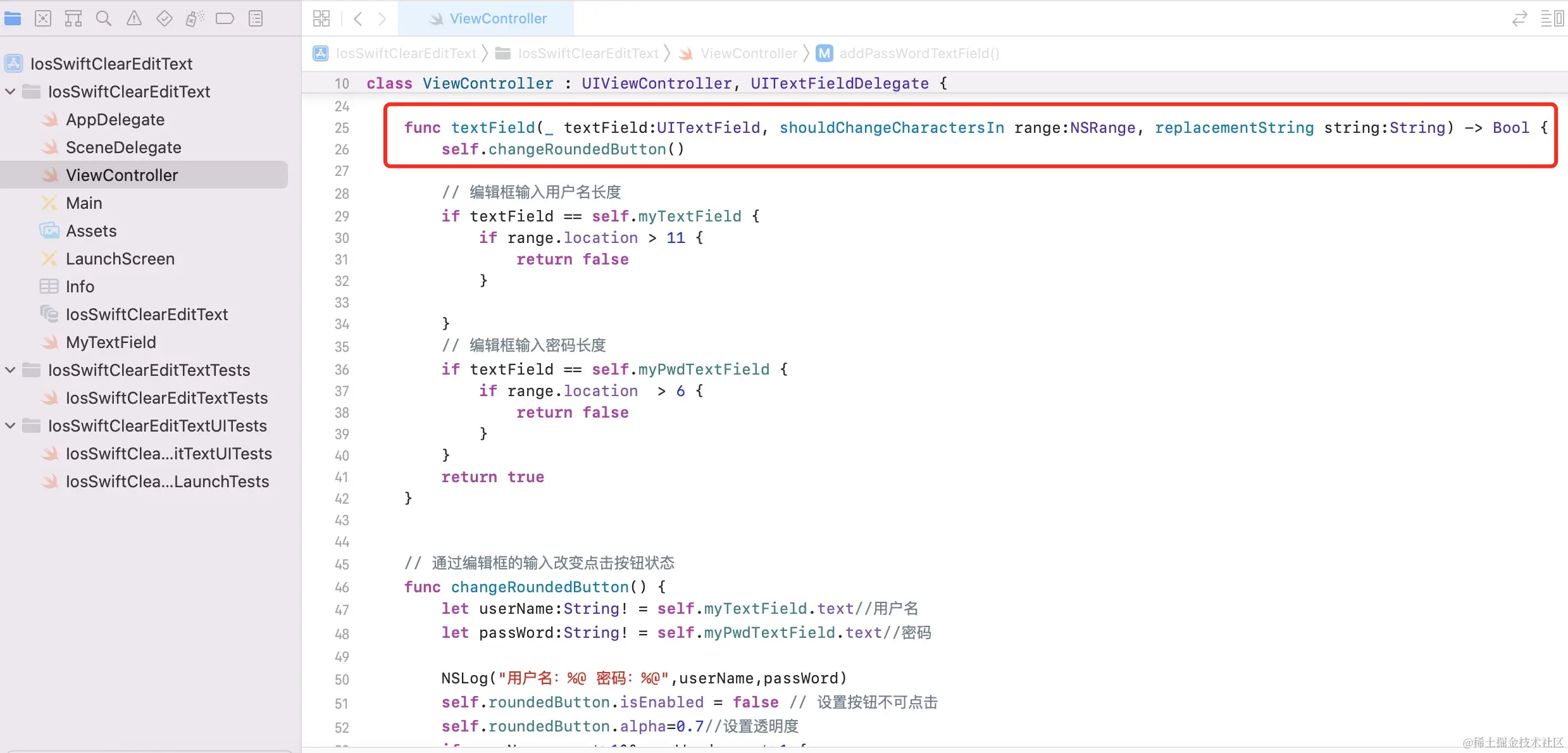Click the swap editor arrows icon
Screen dimensions: 1568x753
(x=1519, y=18)
